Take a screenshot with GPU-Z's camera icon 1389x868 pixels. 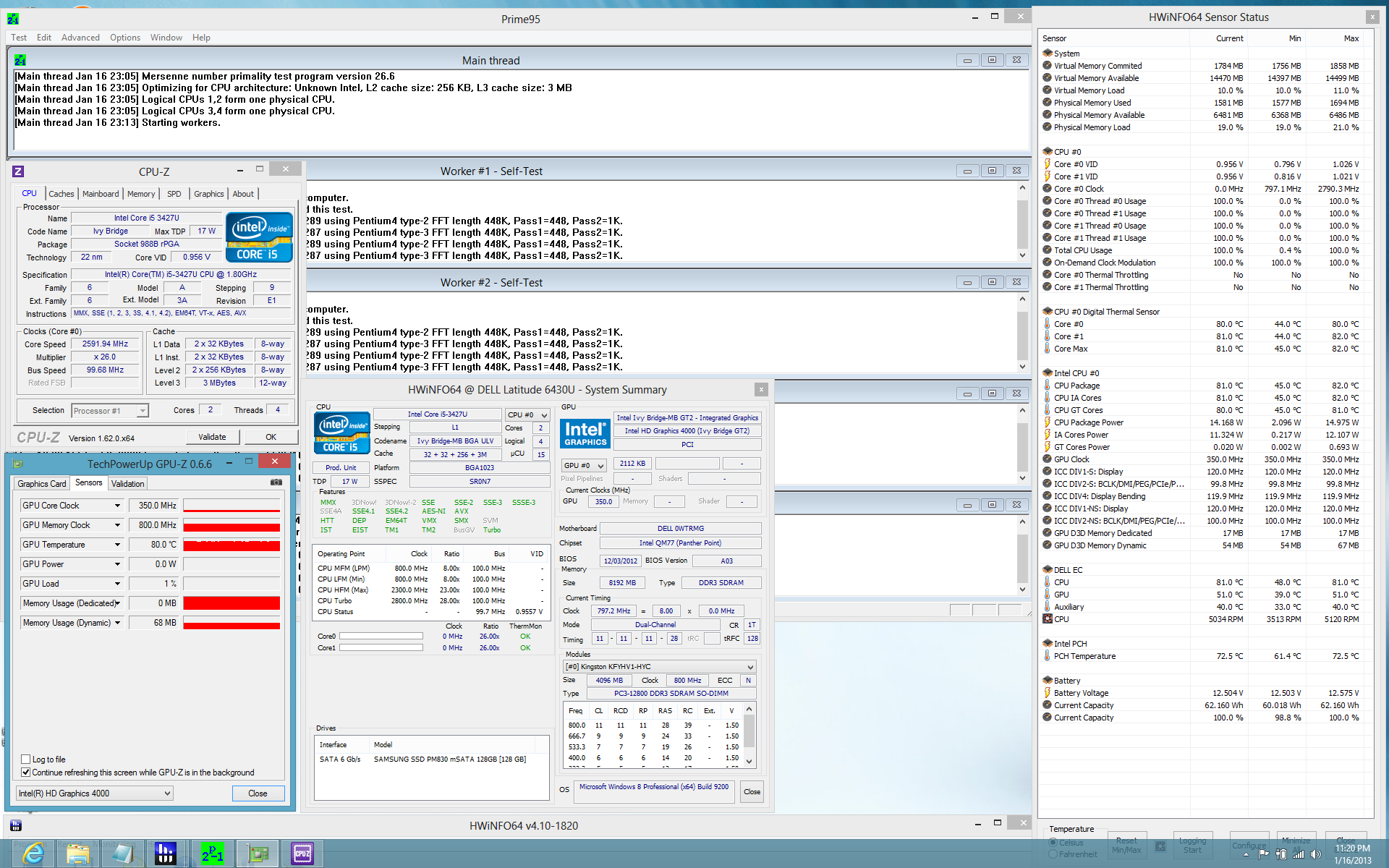coord(276,482)
